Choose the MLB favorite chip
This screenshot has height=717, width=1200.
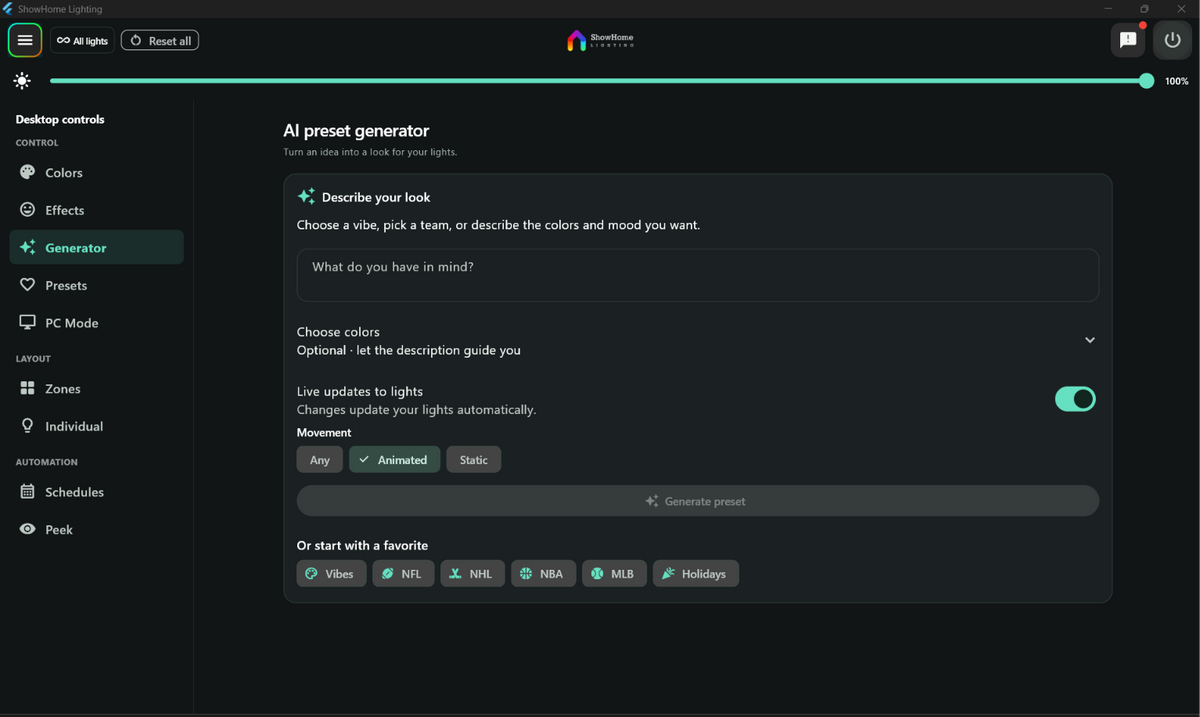click(x=614, y=574)
